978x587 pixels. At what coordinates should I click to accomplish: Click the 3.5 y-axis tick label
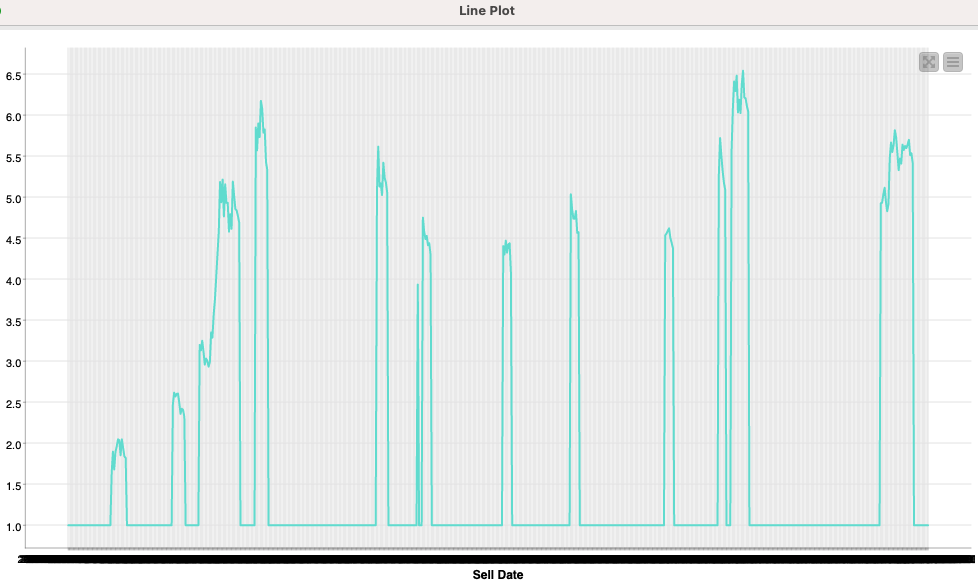[x=14, y=322]
